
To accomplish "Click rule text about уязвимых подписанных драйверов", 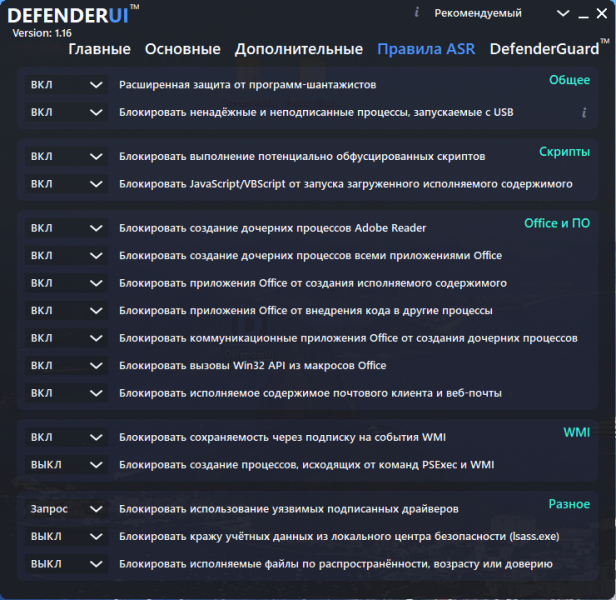I will coord(289,509).
